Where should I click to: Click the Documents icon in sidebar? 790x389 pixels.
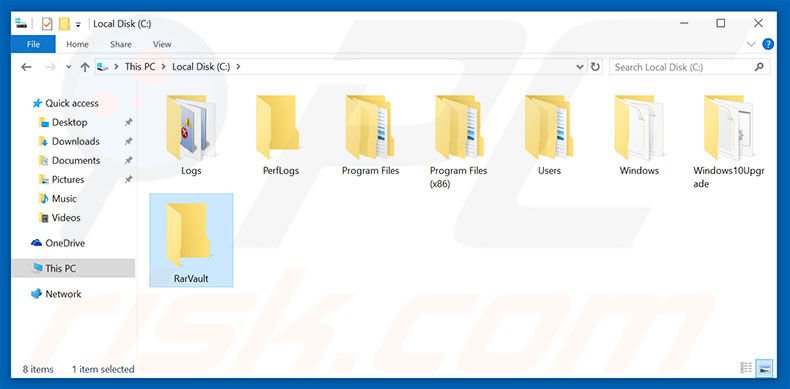click(x=44, y=161)
